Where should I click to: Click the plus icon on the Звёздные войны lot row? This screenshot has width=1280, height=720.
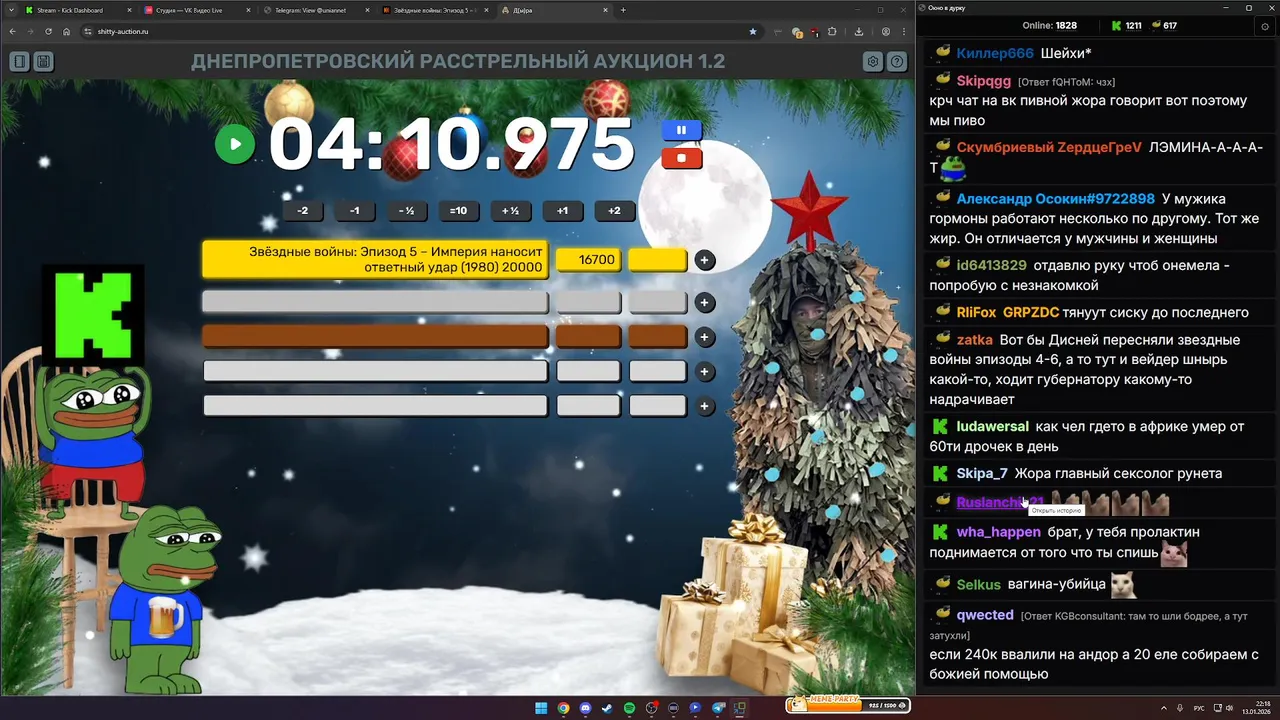pos(704,260)
